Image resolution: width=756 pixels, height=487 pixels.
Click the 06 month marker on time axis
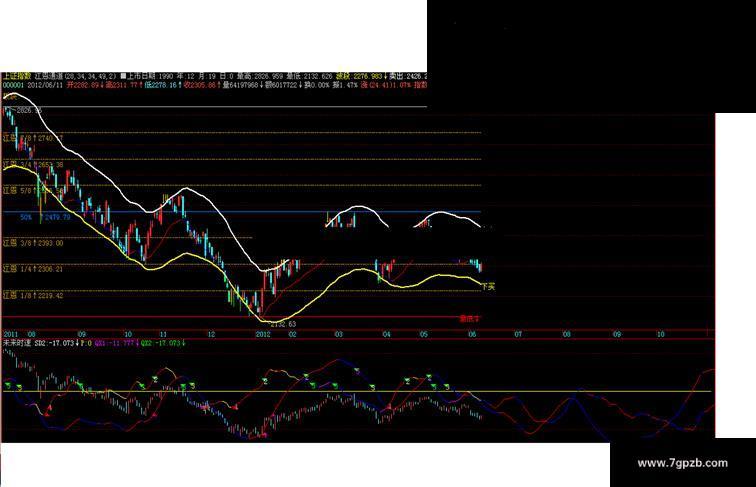coord(472,334)
